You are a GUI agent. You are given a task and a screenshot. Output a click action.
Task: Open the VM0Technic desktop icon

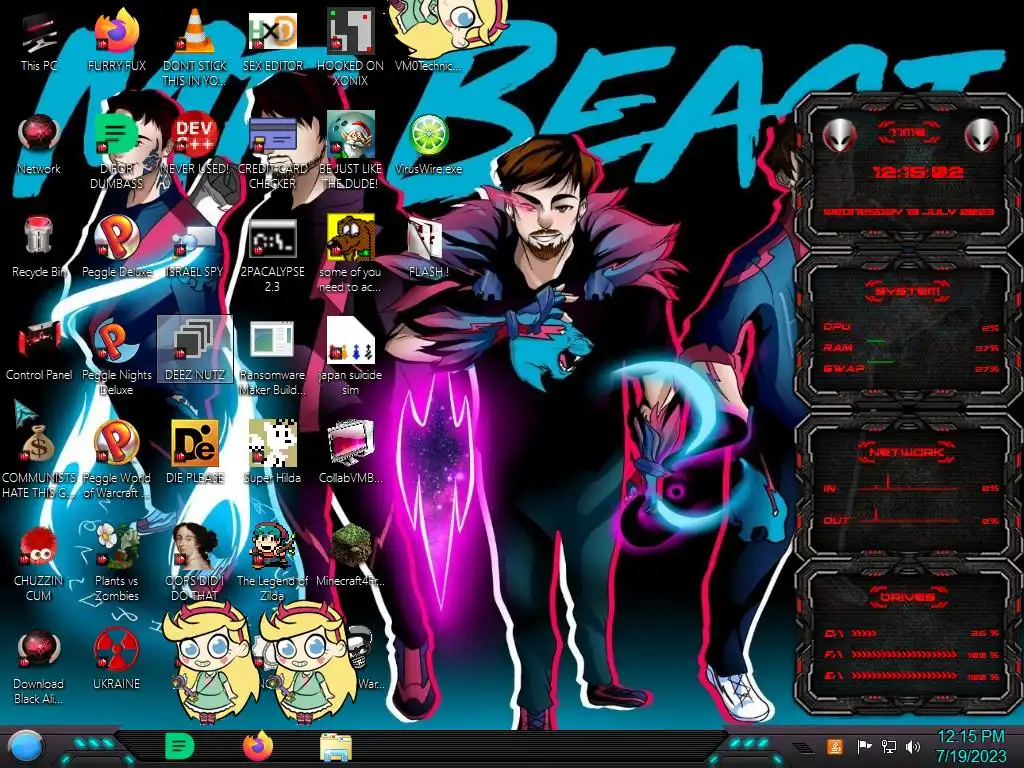428,34
